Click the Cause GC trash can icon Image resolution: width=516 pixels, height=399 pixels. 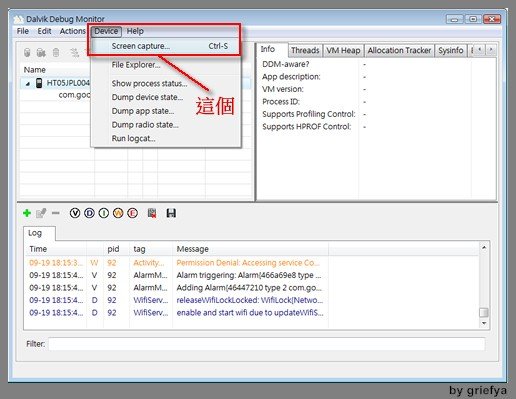[x=56, y=52]
